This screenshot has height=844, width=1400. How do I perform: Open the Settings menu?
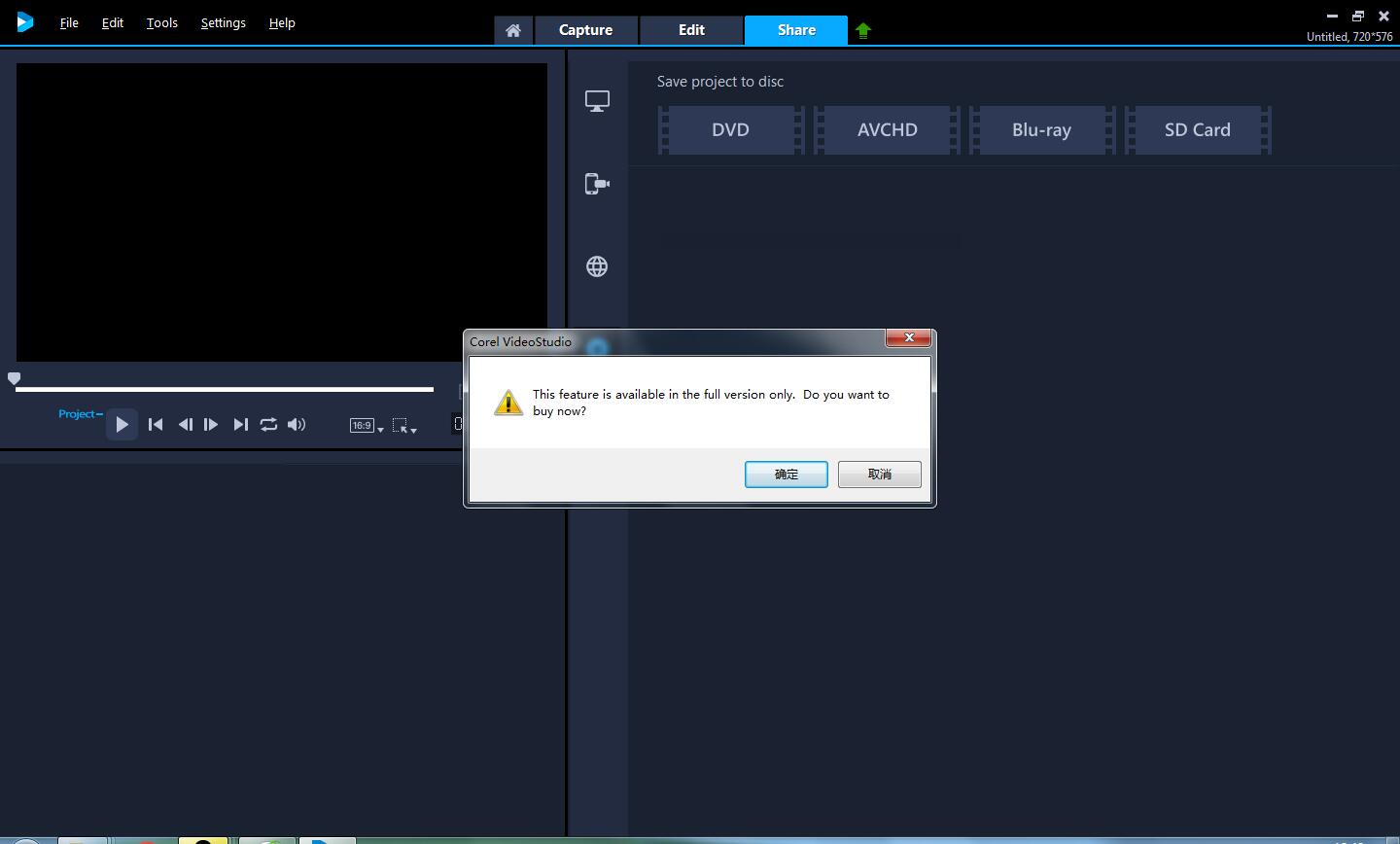point(223,22)
